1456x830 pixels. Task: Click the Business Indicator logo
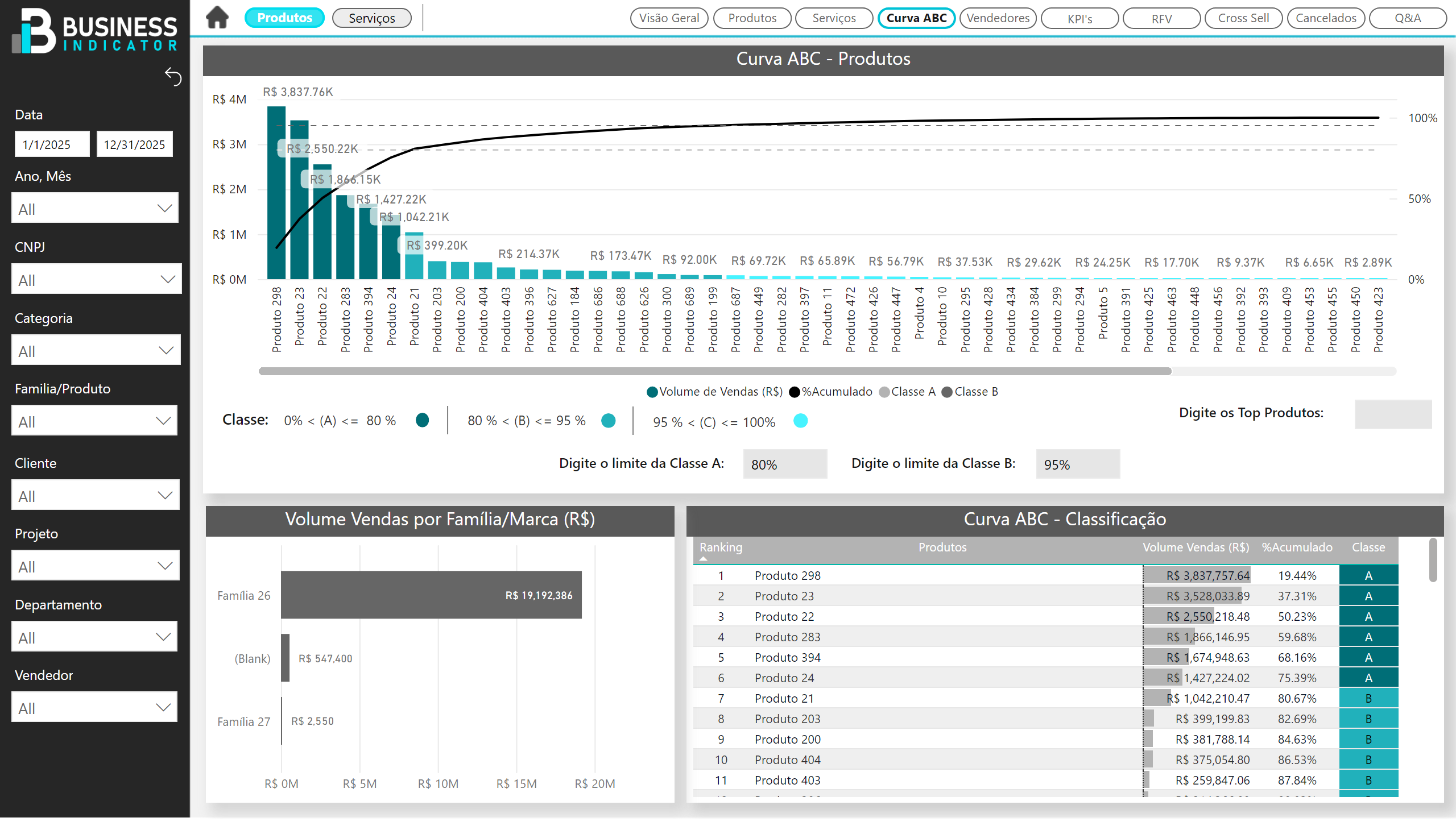tap(94, 31)
